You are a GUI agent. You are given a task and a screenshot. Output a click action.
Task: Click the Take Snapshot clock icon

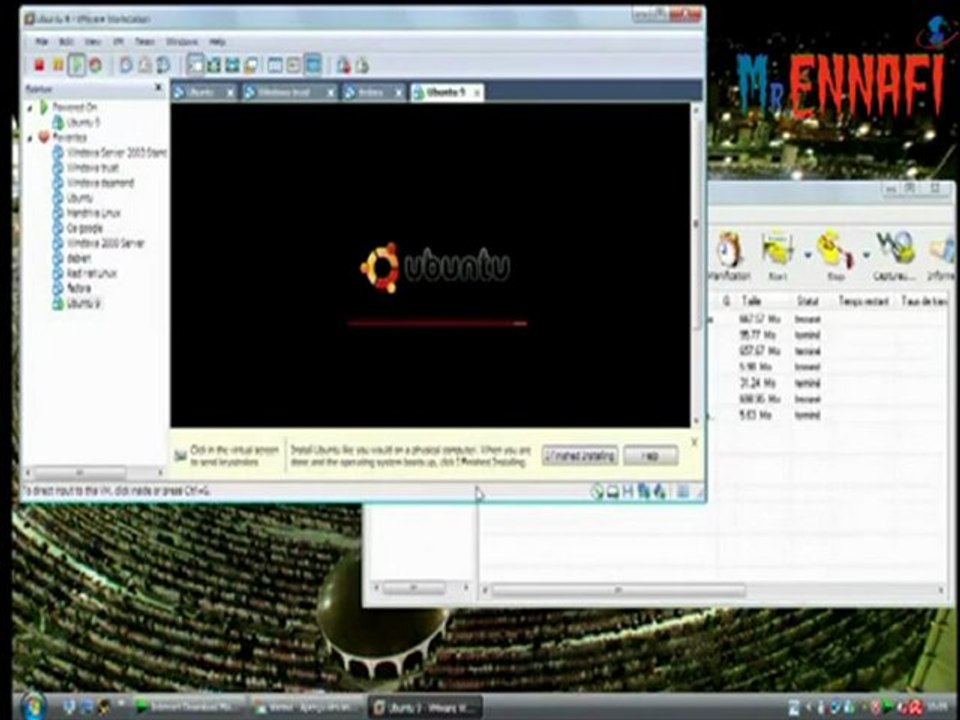click(x=126, y=64)
